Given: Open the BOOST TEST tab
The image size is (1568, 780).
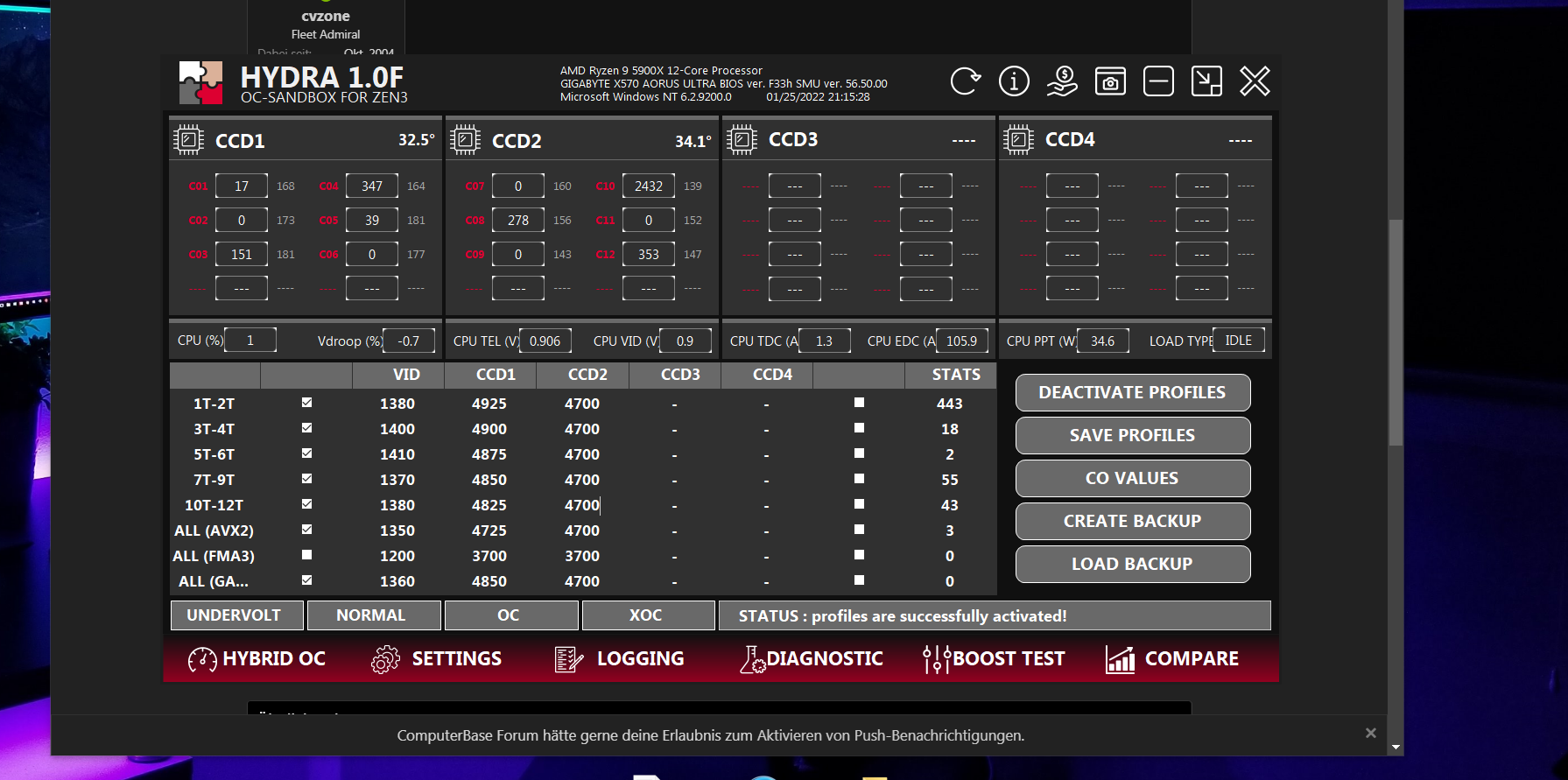Looking at the screenshot, I should [994, 659].
